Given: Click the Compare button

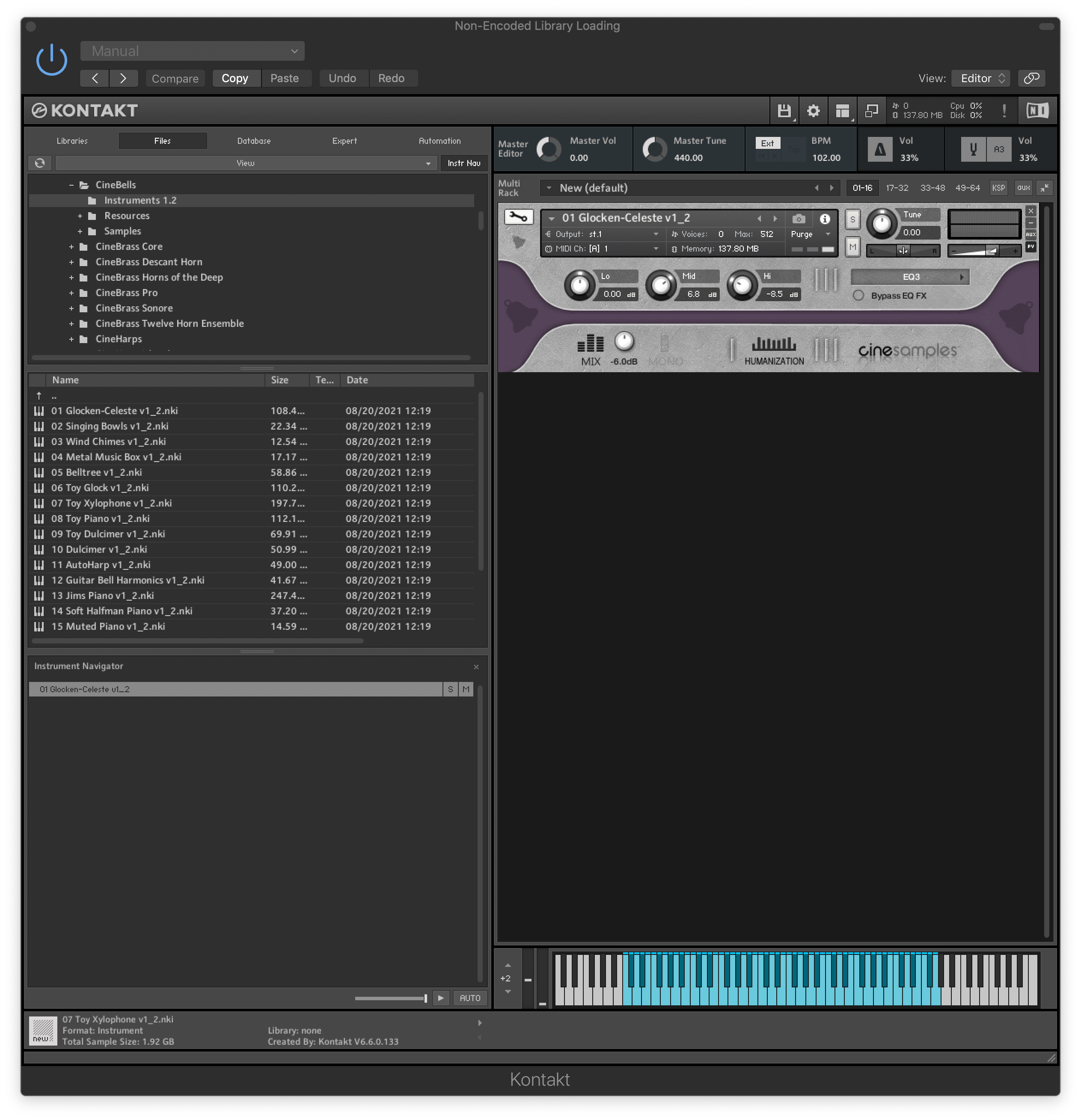Looking at the screenshot, I should (x=175, y=78).
